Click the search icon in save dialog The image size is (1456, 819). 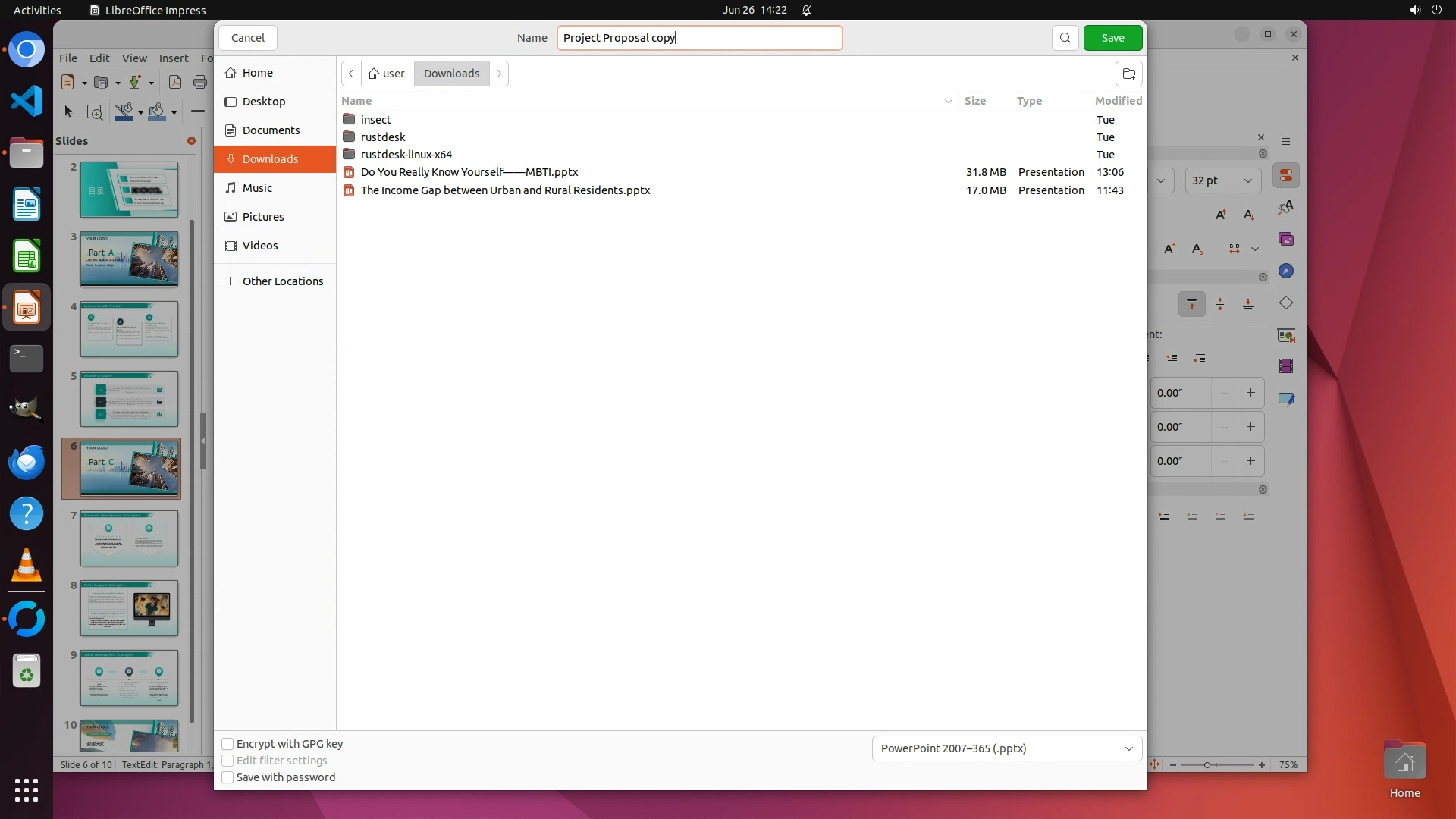(x=1065, y=38)
